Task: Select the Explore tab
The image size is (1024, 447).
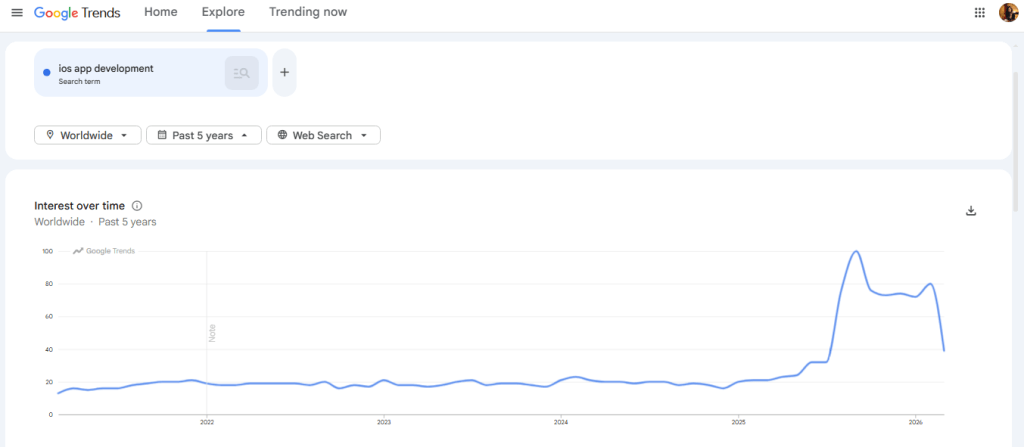Action: 223,12
